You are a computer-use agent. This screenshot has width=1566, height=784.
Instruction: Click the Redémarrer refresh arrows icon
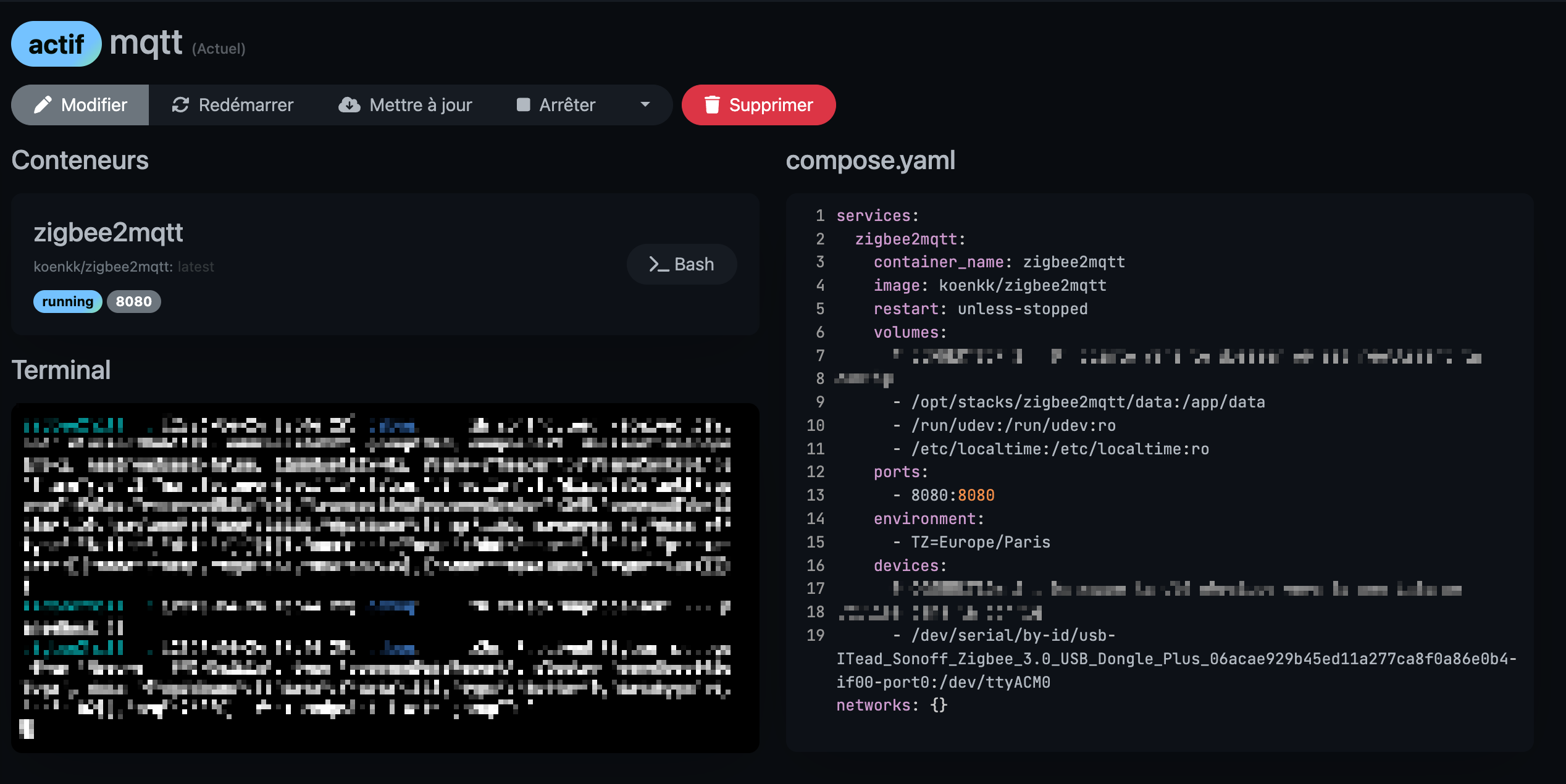pyautogui.click(x=180, y=105)
